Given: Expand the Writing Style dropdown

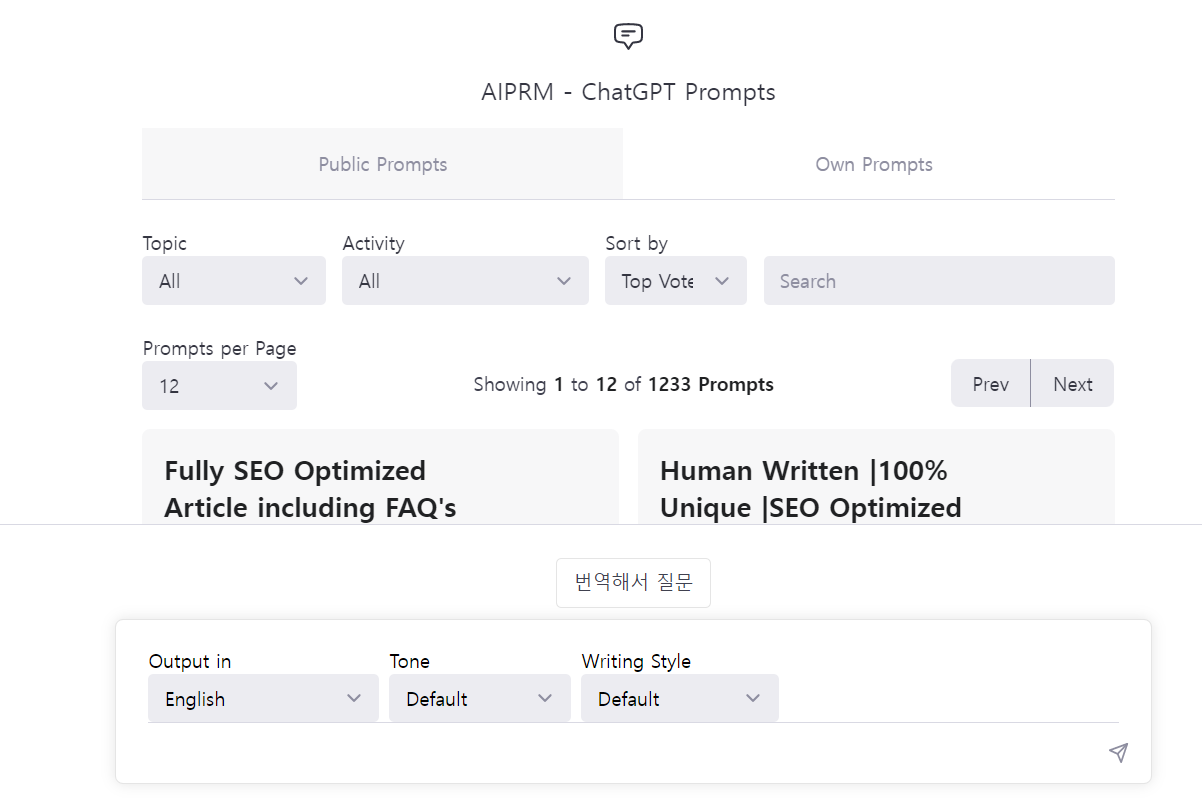Looking at the screenshot, I should click(679, 698).
